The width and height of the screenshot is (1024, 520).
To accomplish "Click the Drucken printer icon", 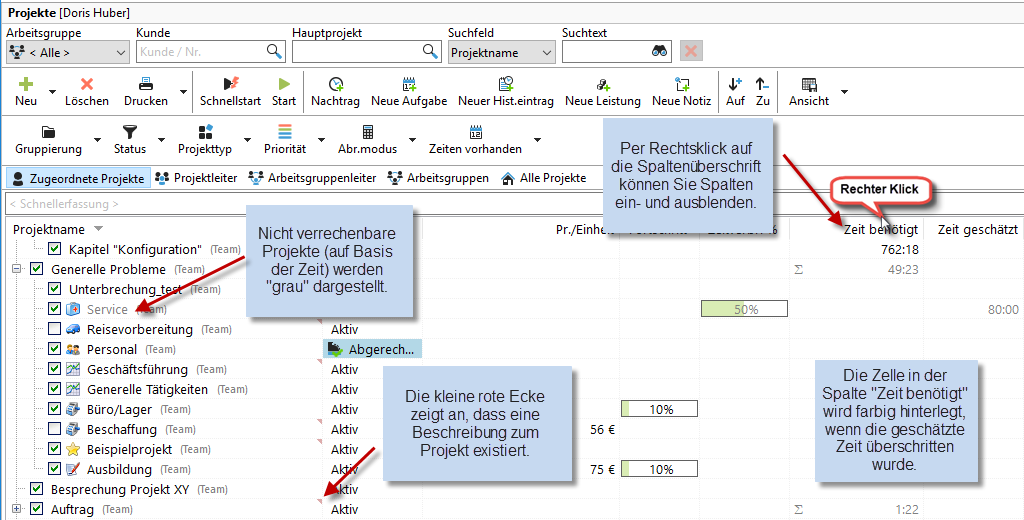I will coord(145,85).
